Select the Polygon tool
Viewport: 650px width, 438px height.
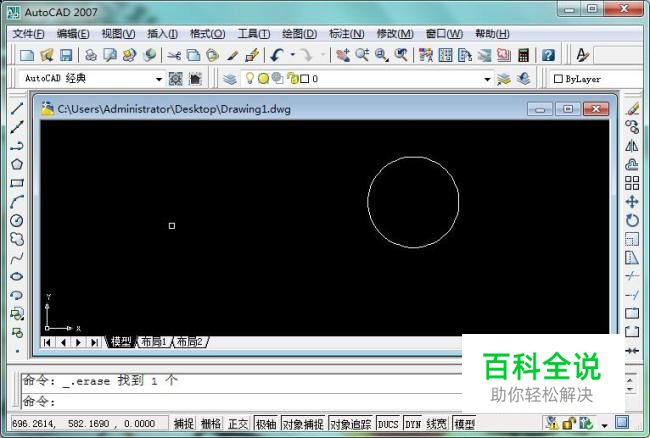coord(17,165)
